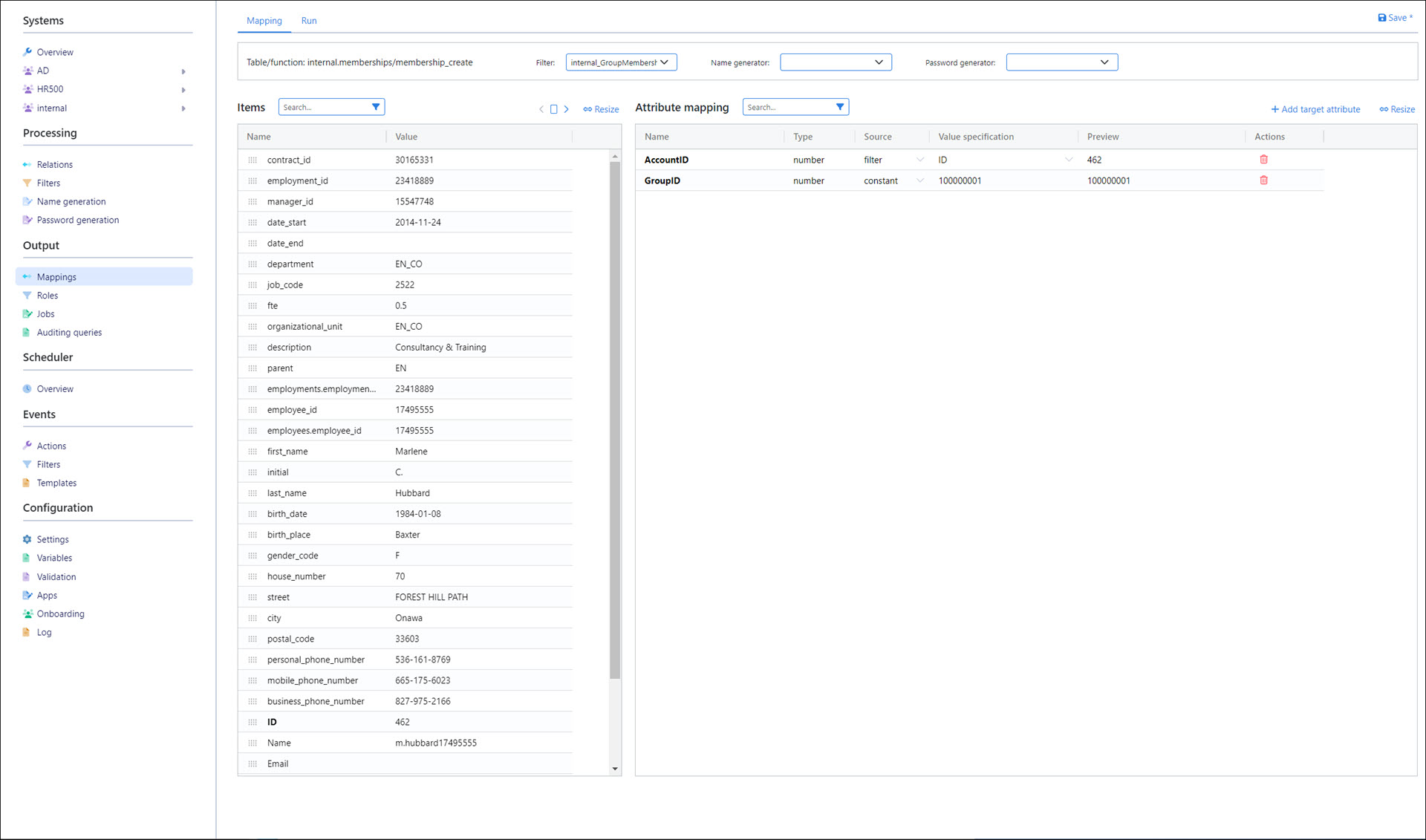Expand the HR500 system arrow
1426x840 pixels.
183,90
